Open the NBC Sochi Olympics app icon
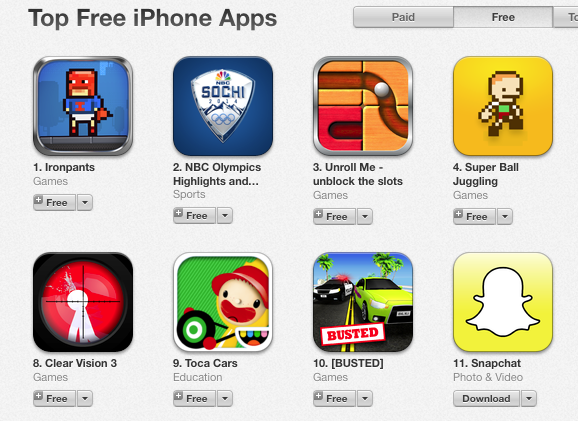The width and height of the screenshot is (578, 421). (223, 106)
